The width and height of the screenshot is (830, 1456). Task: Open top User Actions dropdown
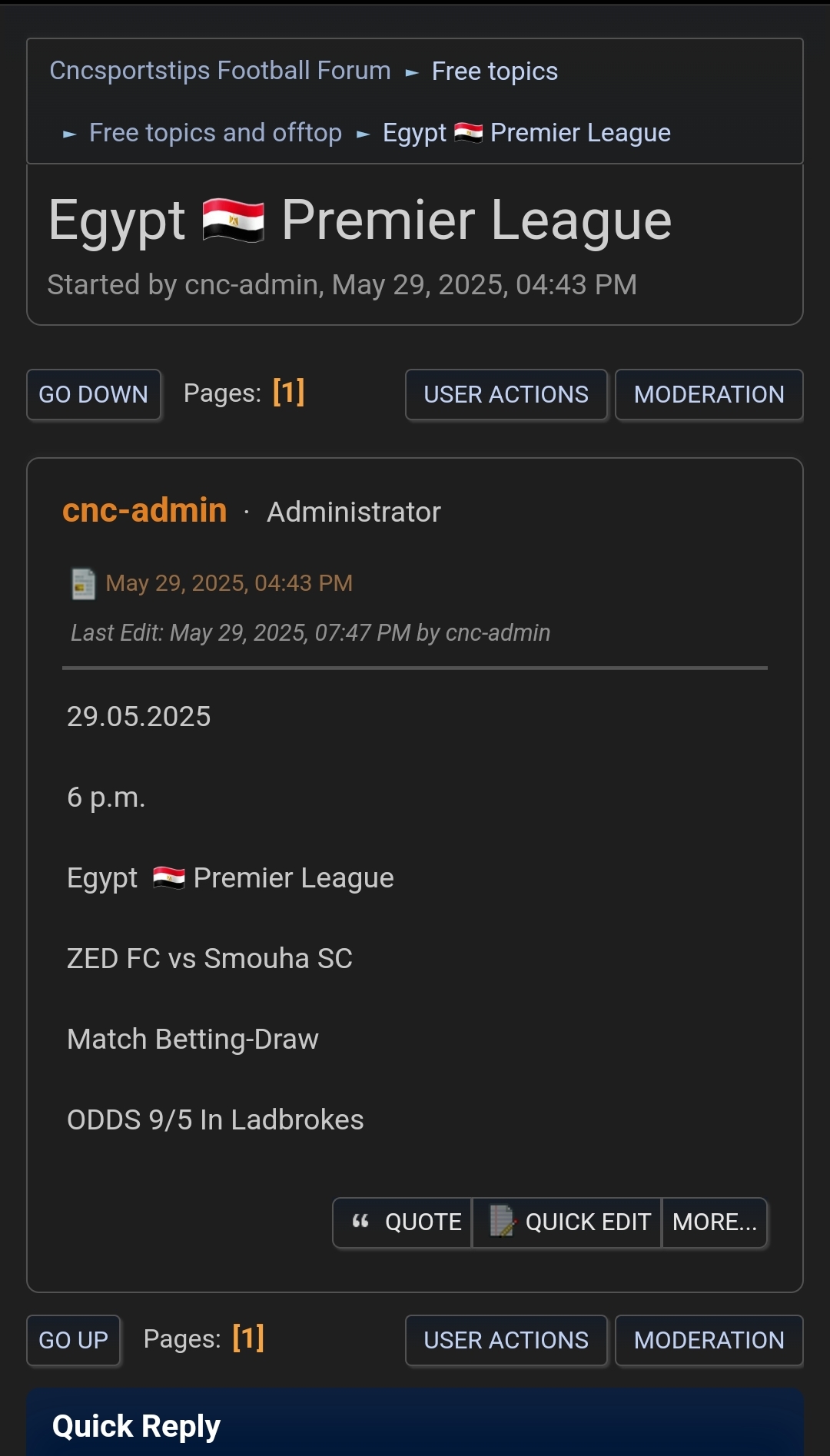pos(506,395)
